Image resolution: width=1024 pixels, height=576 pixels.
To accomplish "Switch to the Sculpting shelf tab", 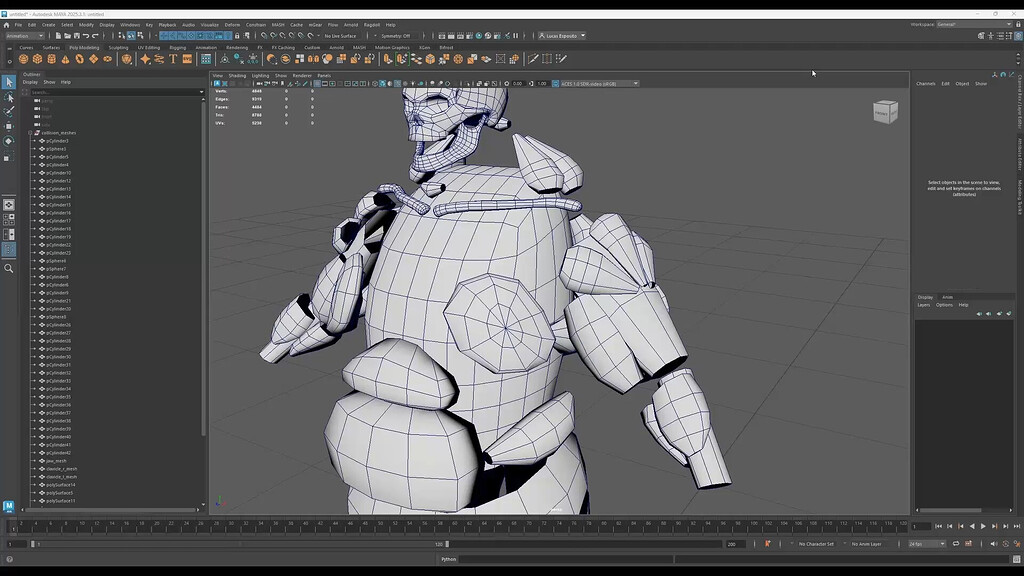I will click(118, 48).
